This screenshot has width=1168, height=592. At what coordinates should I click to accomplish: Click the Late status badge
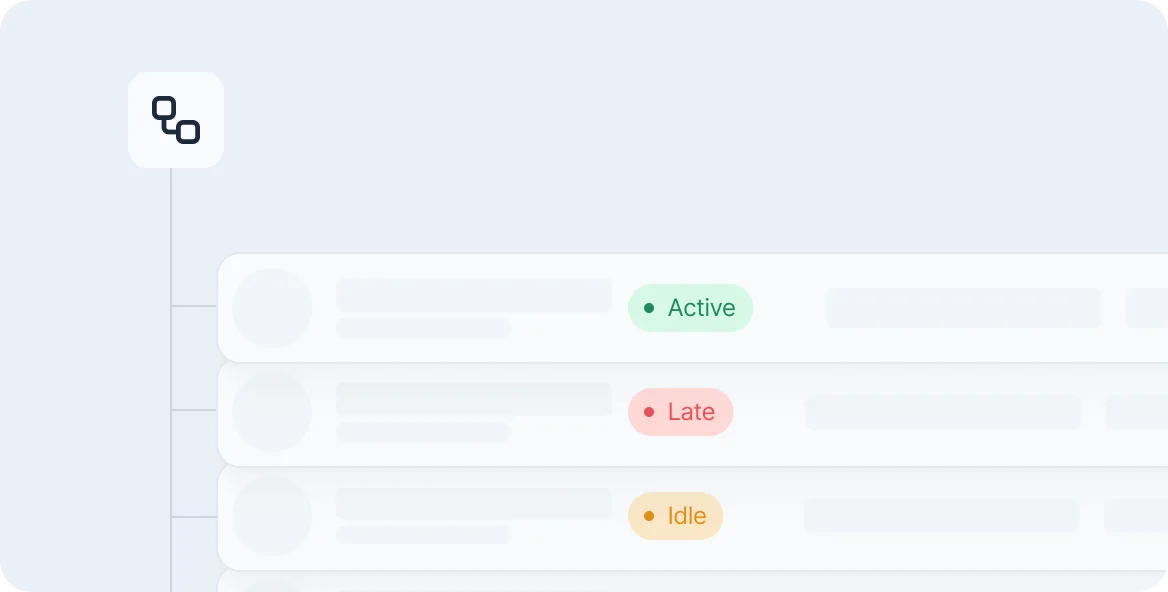[x=680, y=412]
